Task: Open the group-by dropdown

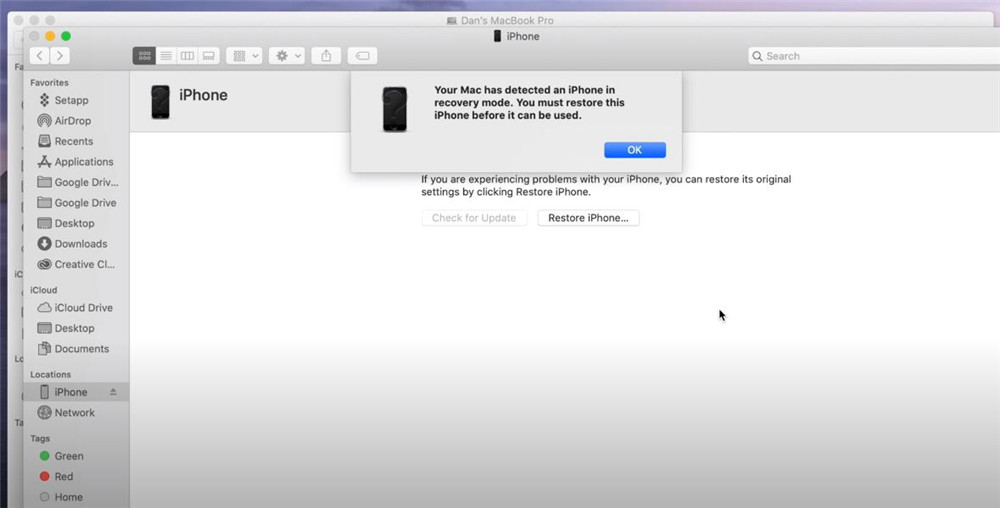Action: pyautogui.click(x=244, y=55)
